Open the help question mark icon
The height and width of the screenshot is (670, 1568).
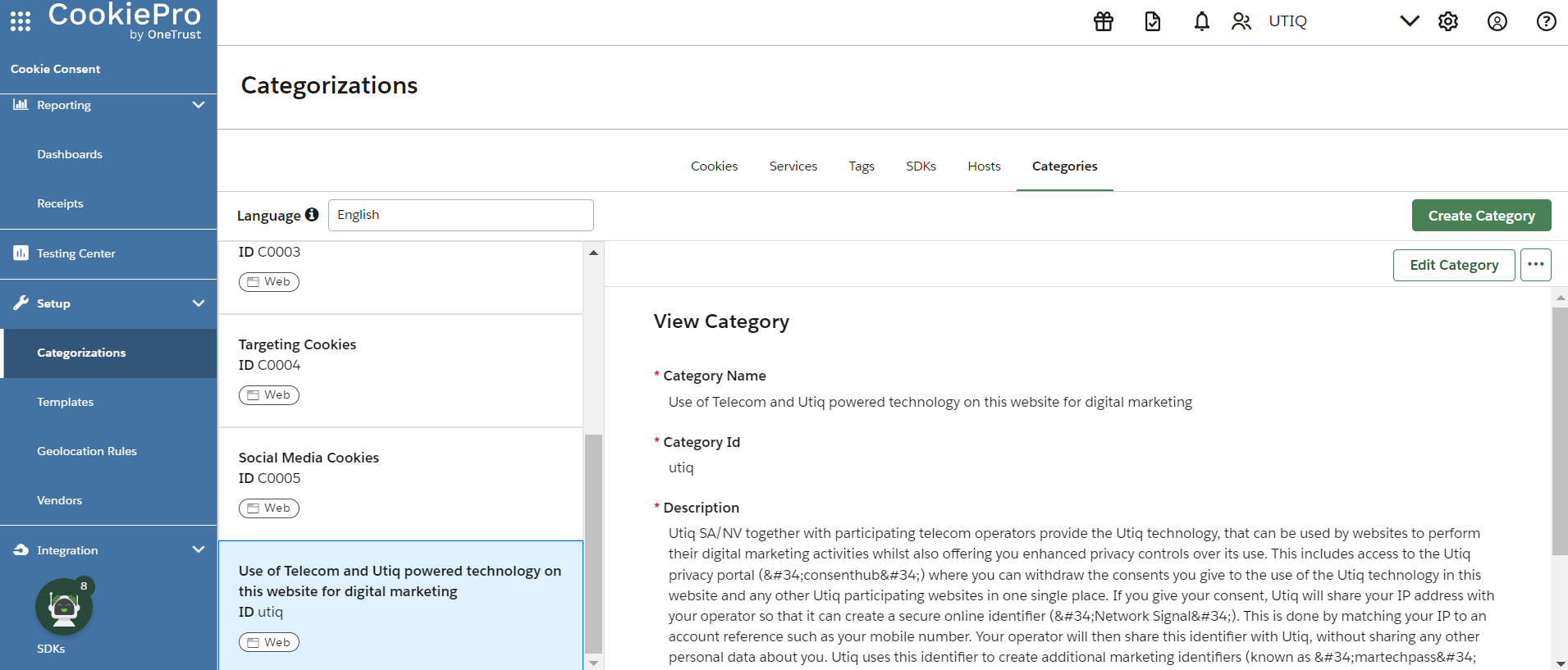(1546, 21)
